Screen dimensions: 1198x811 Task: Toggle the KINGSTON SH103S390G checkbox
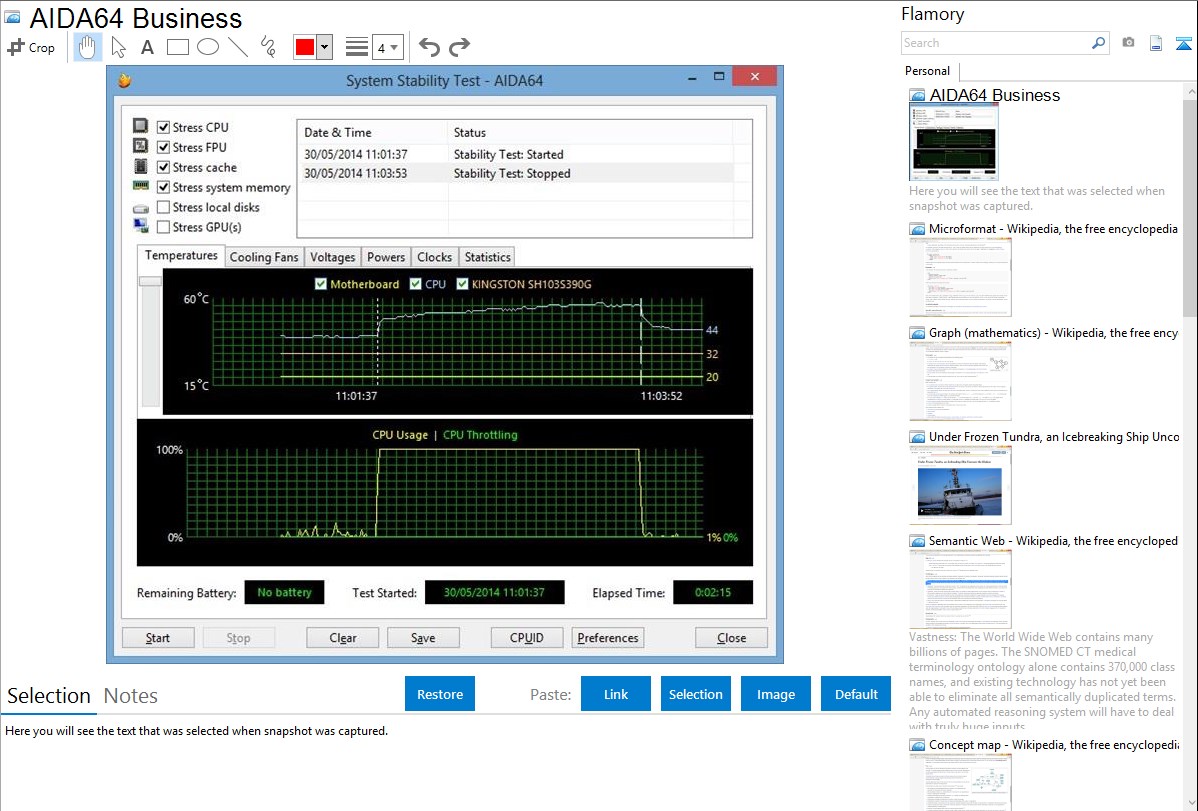[x=462, y=284]
